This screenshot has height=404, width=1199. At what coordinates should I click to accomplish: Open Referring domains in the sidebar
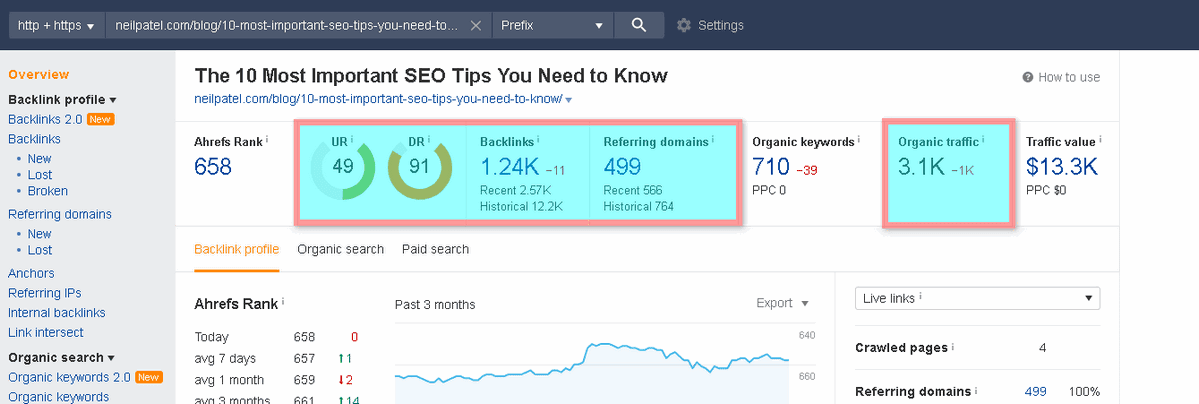(x=60, y=214)
